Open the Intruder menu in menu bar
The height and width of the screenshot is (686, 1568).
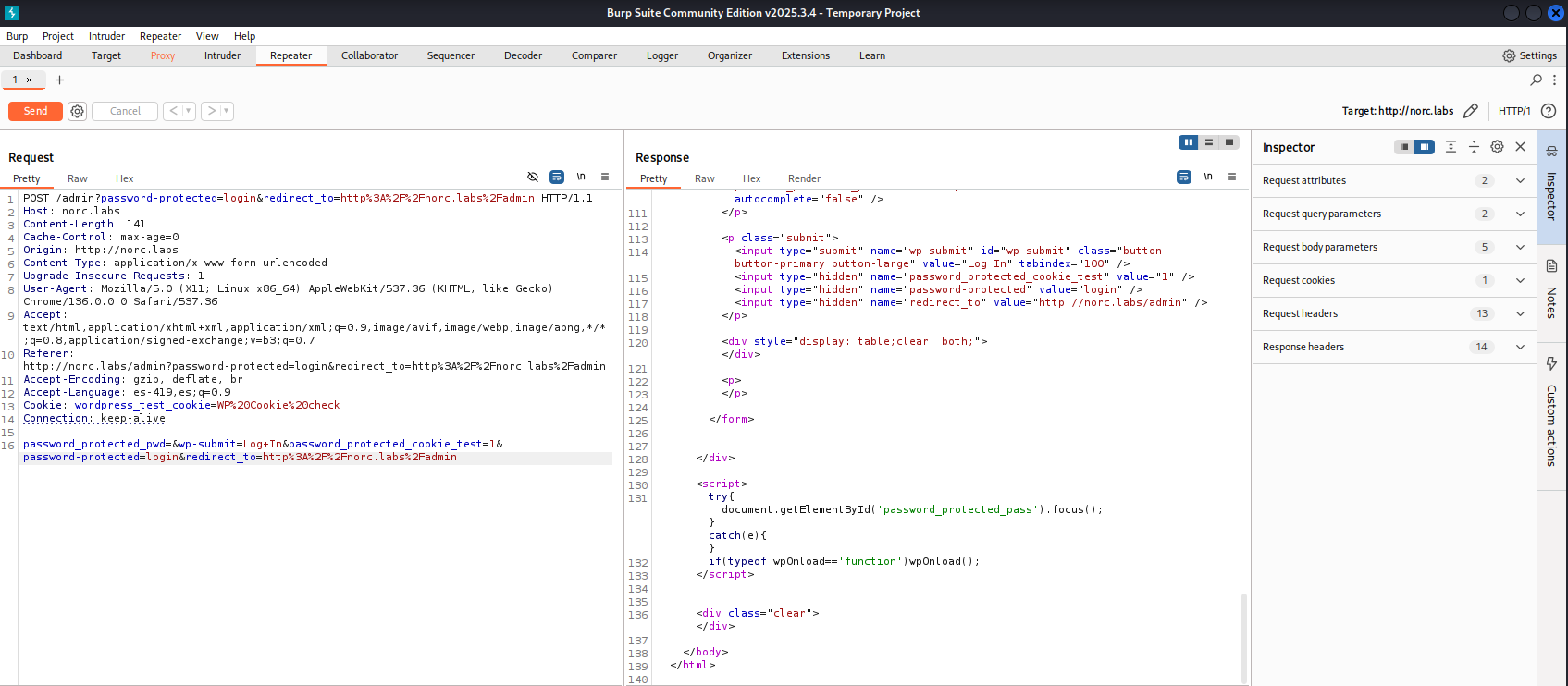106,36
